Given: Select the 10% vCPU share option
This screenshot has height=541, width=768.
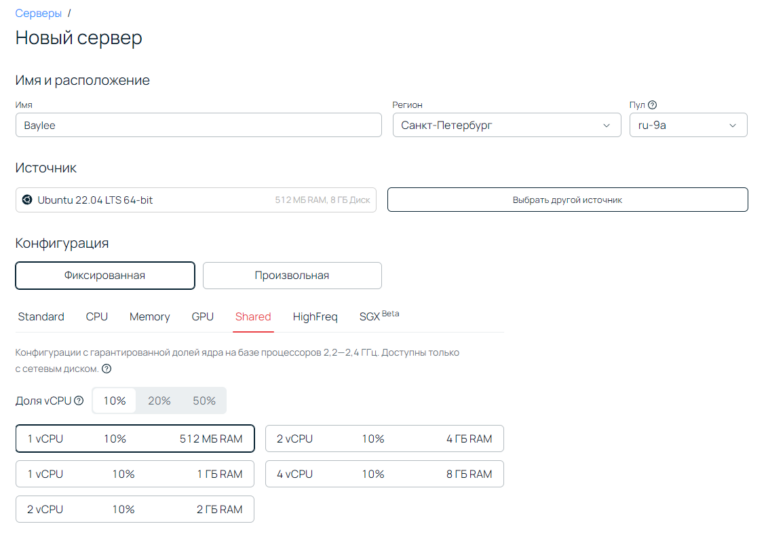Looking at the screenshot, I should pos(114,401).
